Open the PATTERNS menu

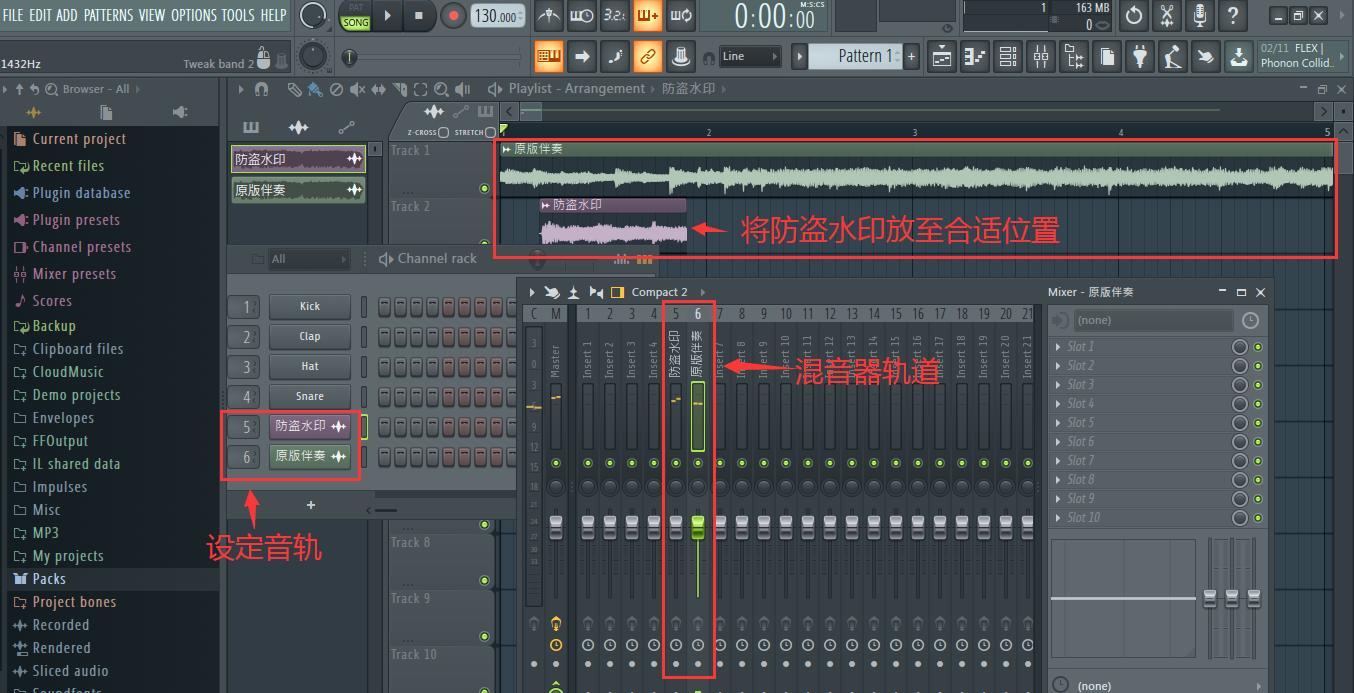click(x=109, y=15)
